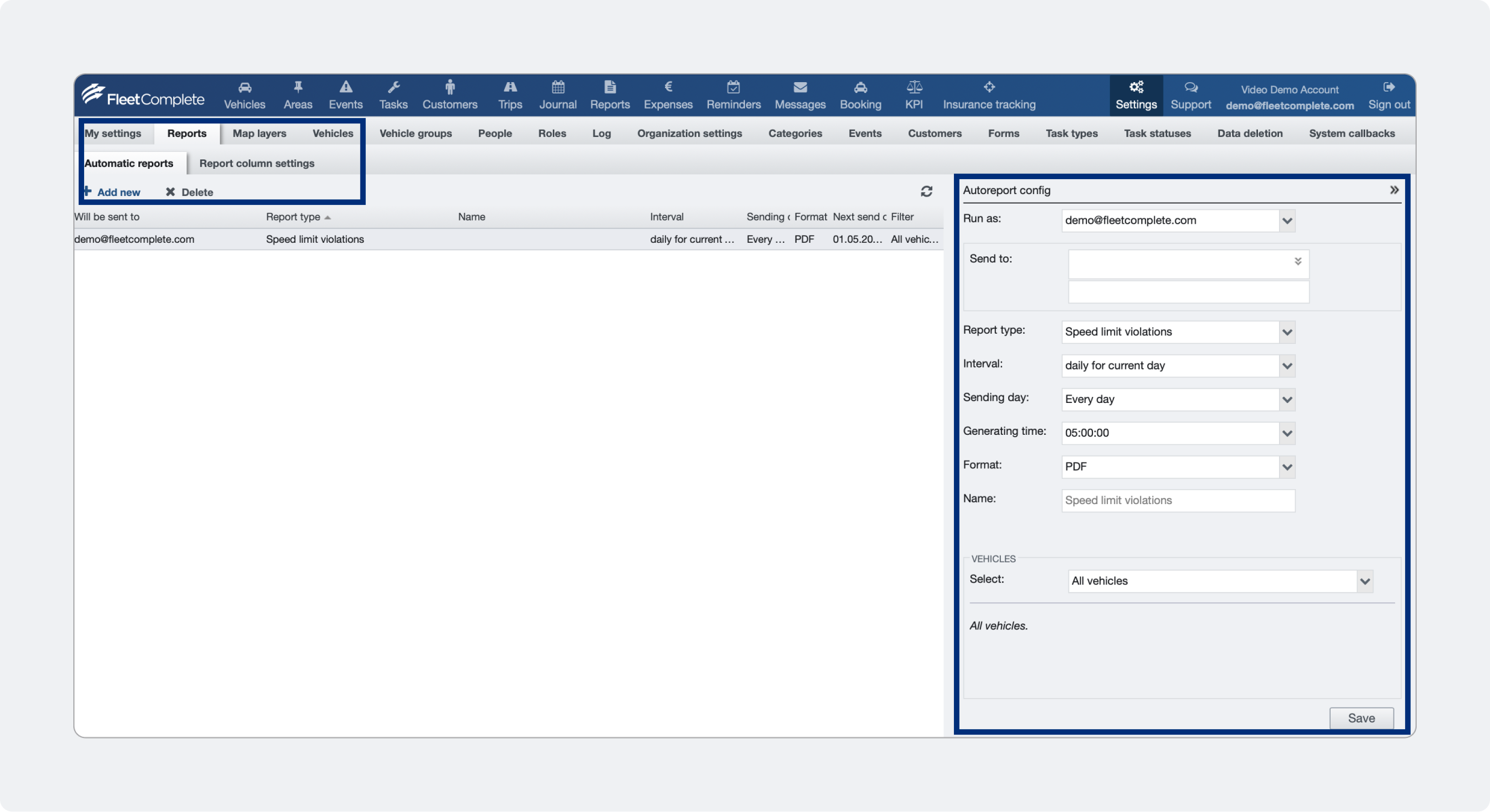Open the Interval dropdown
The width and height of the screenshot is (1490, 812).
pyautogui.click(x=1287, y=366)
